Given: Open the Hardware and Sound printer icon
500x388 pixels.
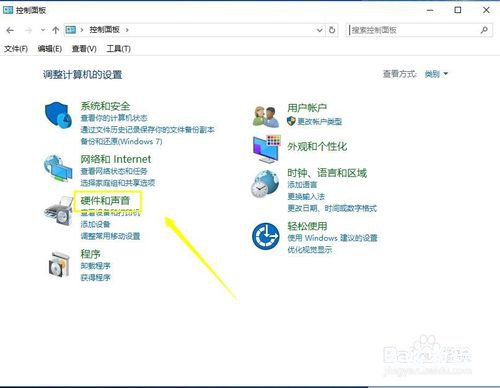Looking at the screenshot, I should (59, 211).
